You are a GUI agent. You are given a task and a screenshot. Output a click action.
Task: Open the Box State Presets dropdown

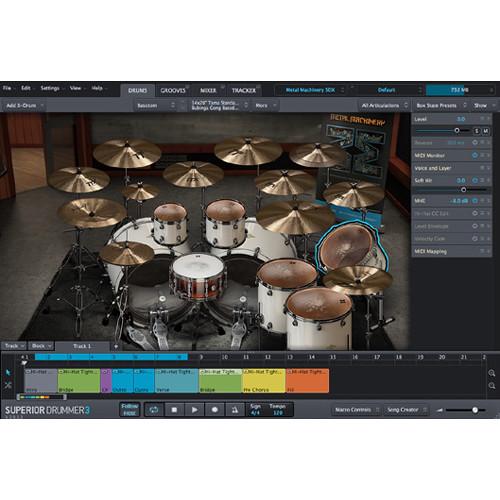(x=441, y=105)
